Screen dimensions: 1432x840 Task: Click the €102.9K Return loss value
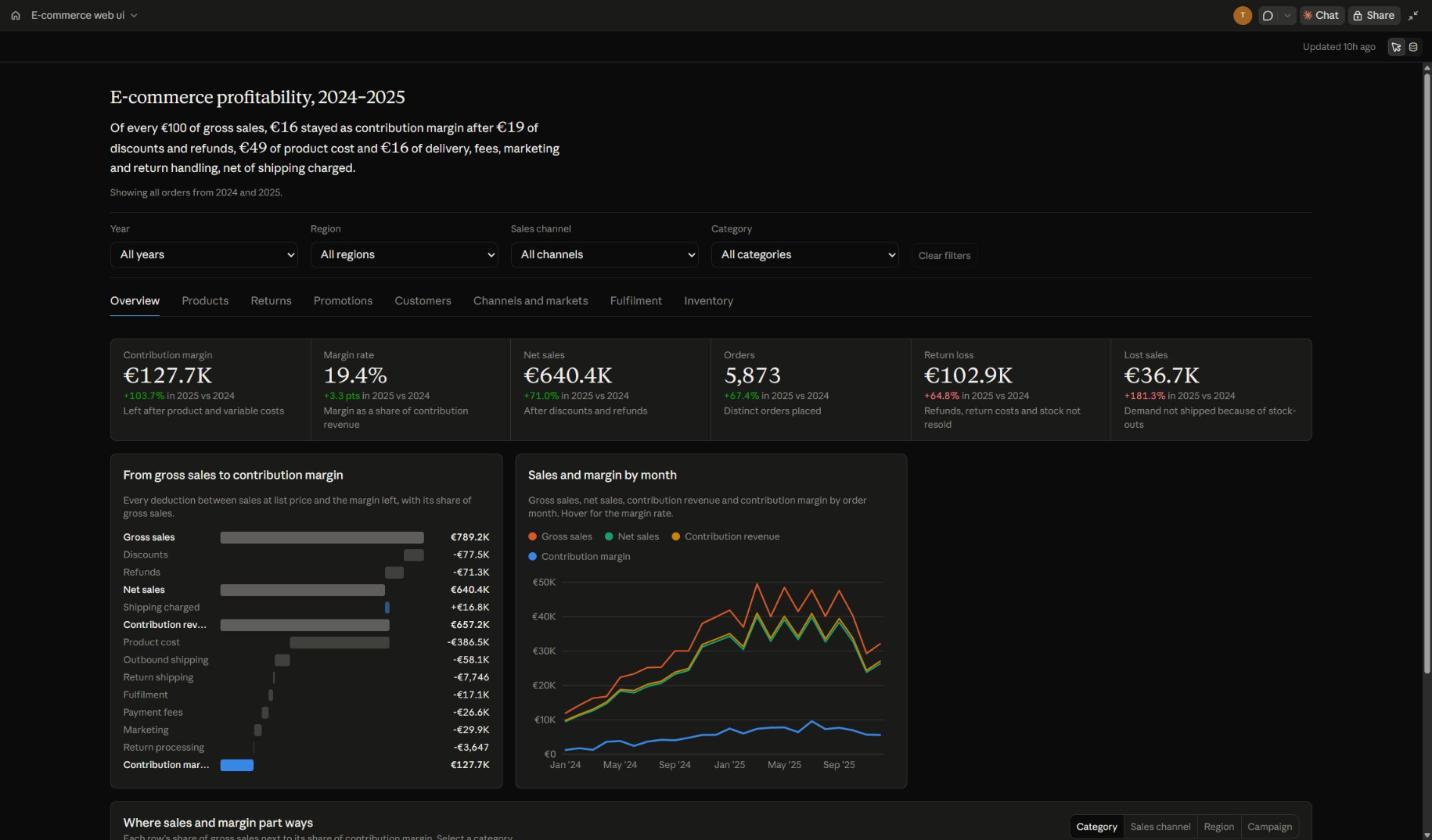click(x=968, y=376)
